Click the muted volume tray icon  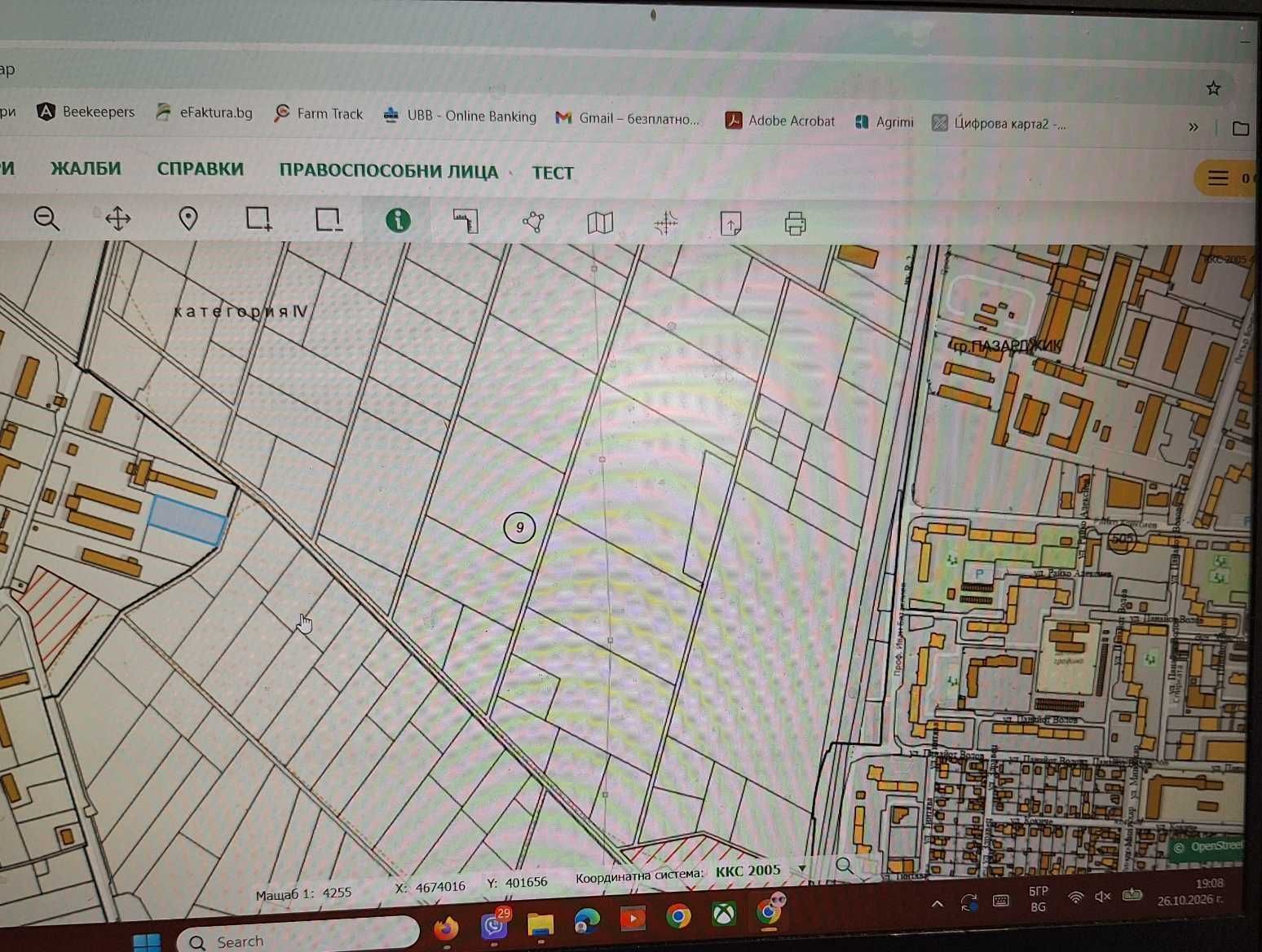click(x=1103, y=897)
